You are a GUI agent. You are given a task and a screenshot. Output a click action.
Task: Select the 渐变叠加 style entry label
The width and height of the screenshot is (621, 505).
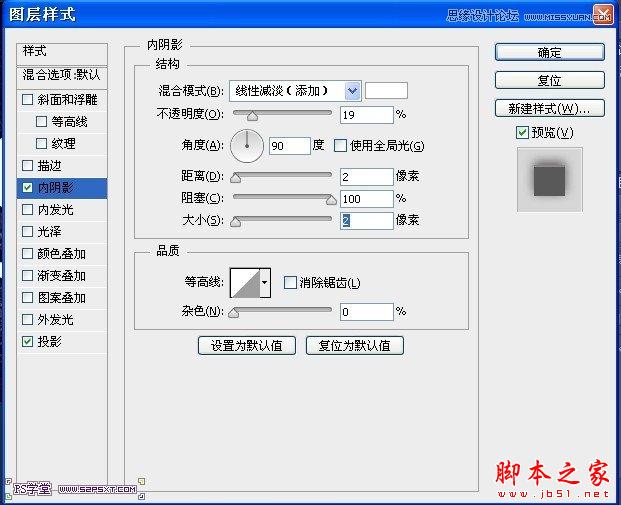61,276
